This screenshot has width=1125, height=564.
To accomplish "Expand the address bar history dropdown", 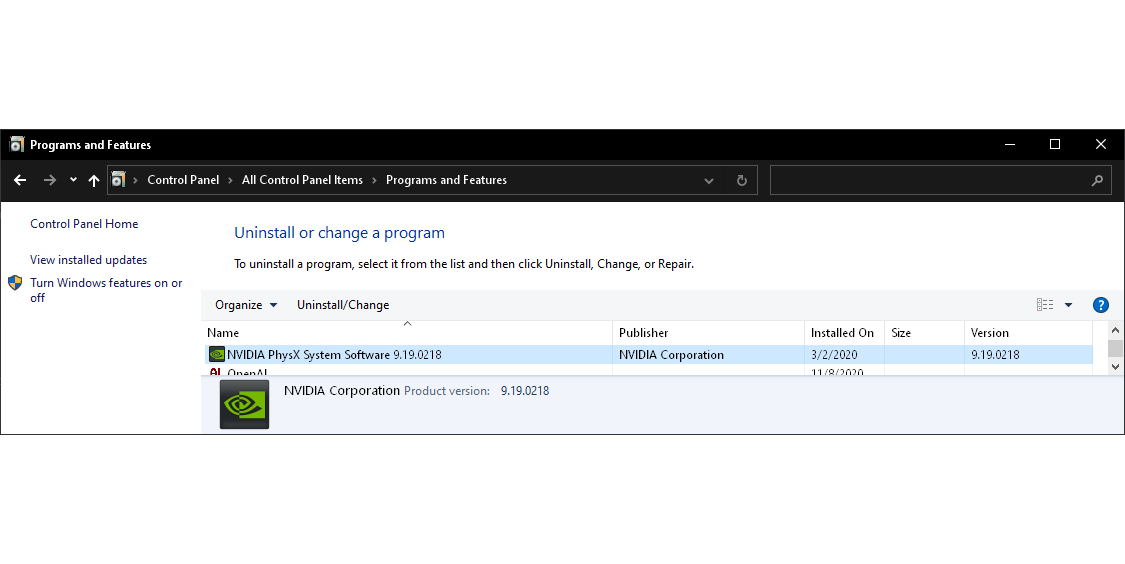I will [709, 180].
